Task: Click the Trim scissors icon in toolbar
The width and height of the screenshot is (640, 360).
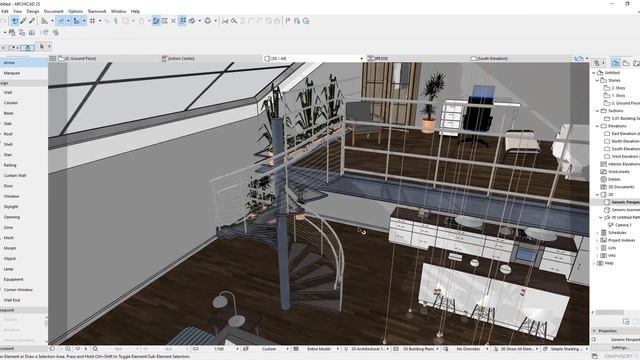Action: (x=225, y=20)
